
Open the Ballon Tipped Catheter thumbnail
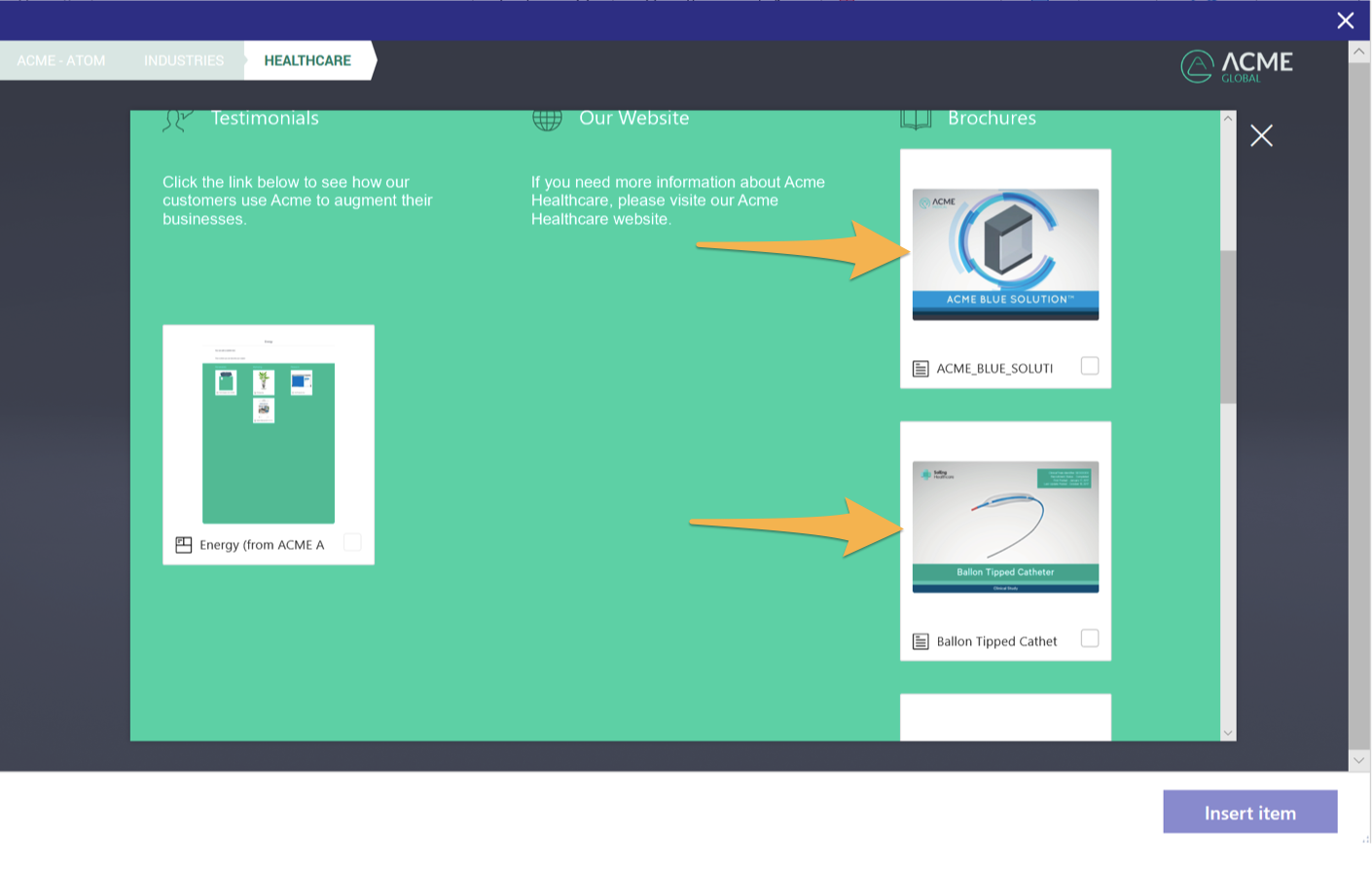[x=1005, y=526]
